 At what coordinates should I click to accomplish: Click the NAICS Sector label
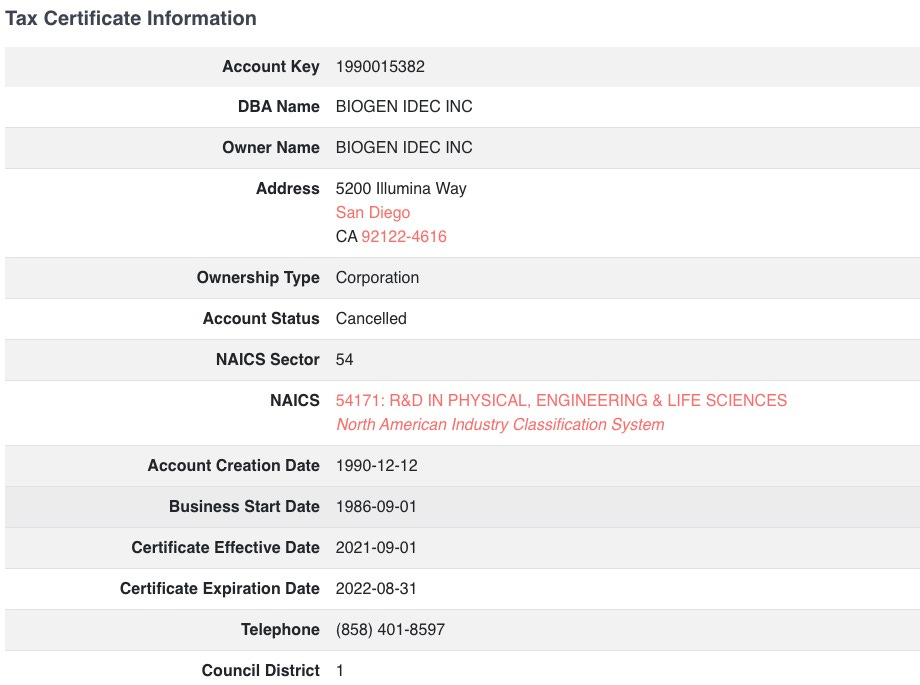click(268, 359)
